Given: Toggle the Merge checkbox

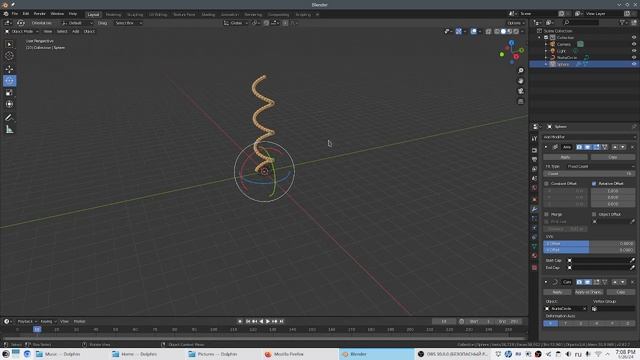Looking at the screenshot, I should point(547,214).
